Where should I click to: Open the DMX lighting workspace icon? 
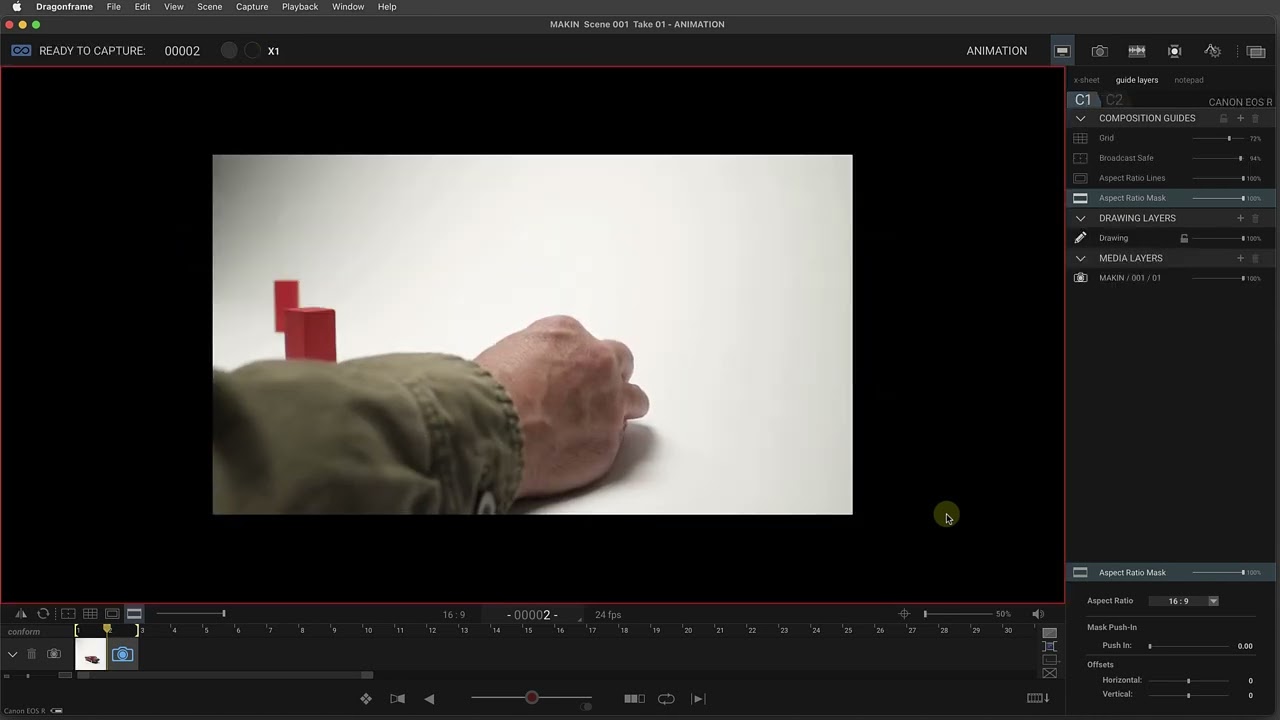tap(1174, 51)
